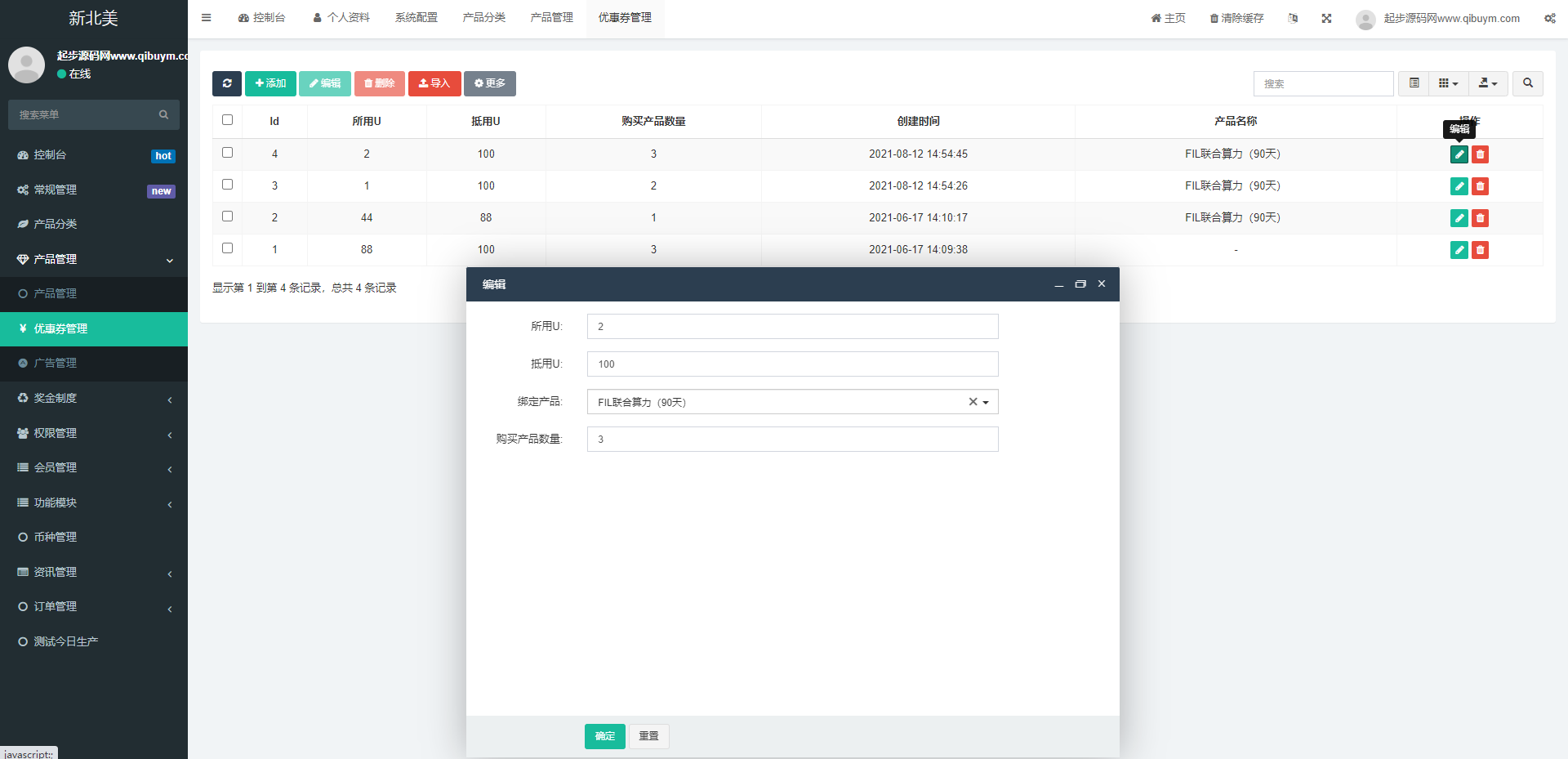Toggle the sidebar with the hamburger icon
The width and height of the screenshot is (1568, 759).
[206, 18]
